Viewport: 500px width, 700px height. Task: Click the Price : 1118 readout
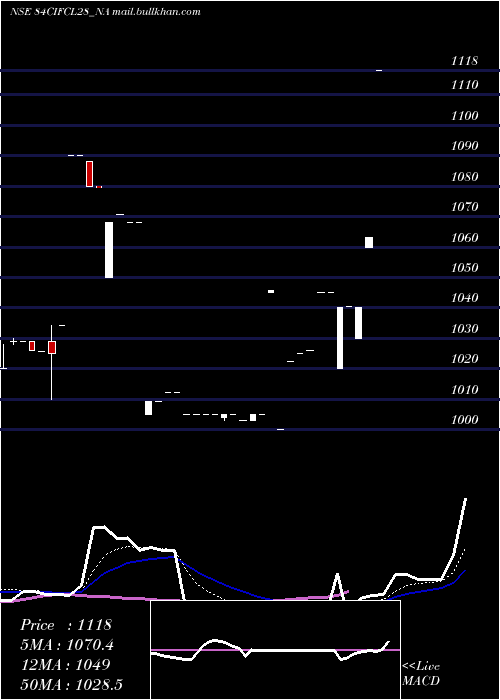(66, 625)
